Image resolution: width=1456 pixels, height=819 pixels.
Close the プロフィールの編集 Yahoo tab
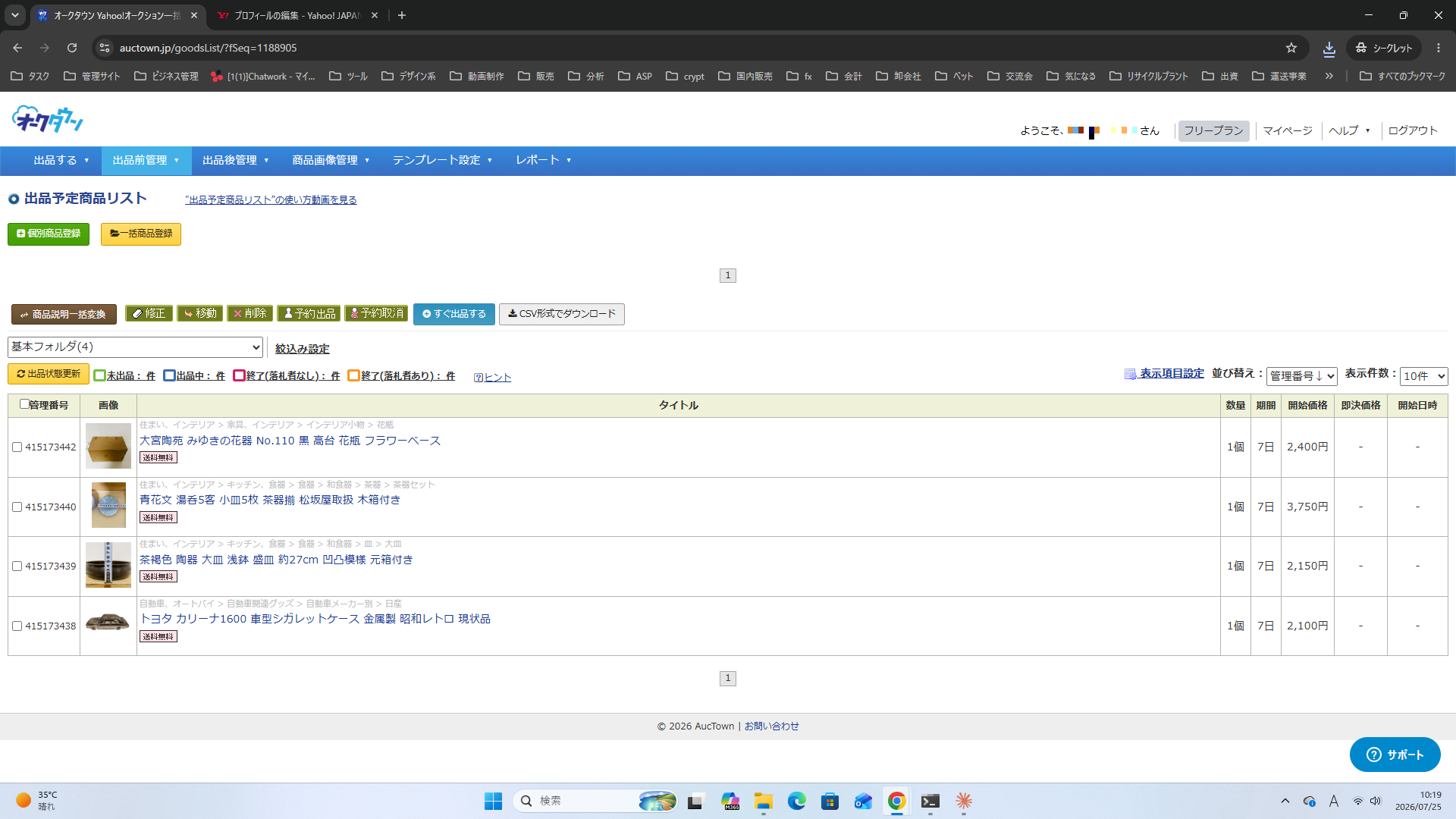(375, 15)
